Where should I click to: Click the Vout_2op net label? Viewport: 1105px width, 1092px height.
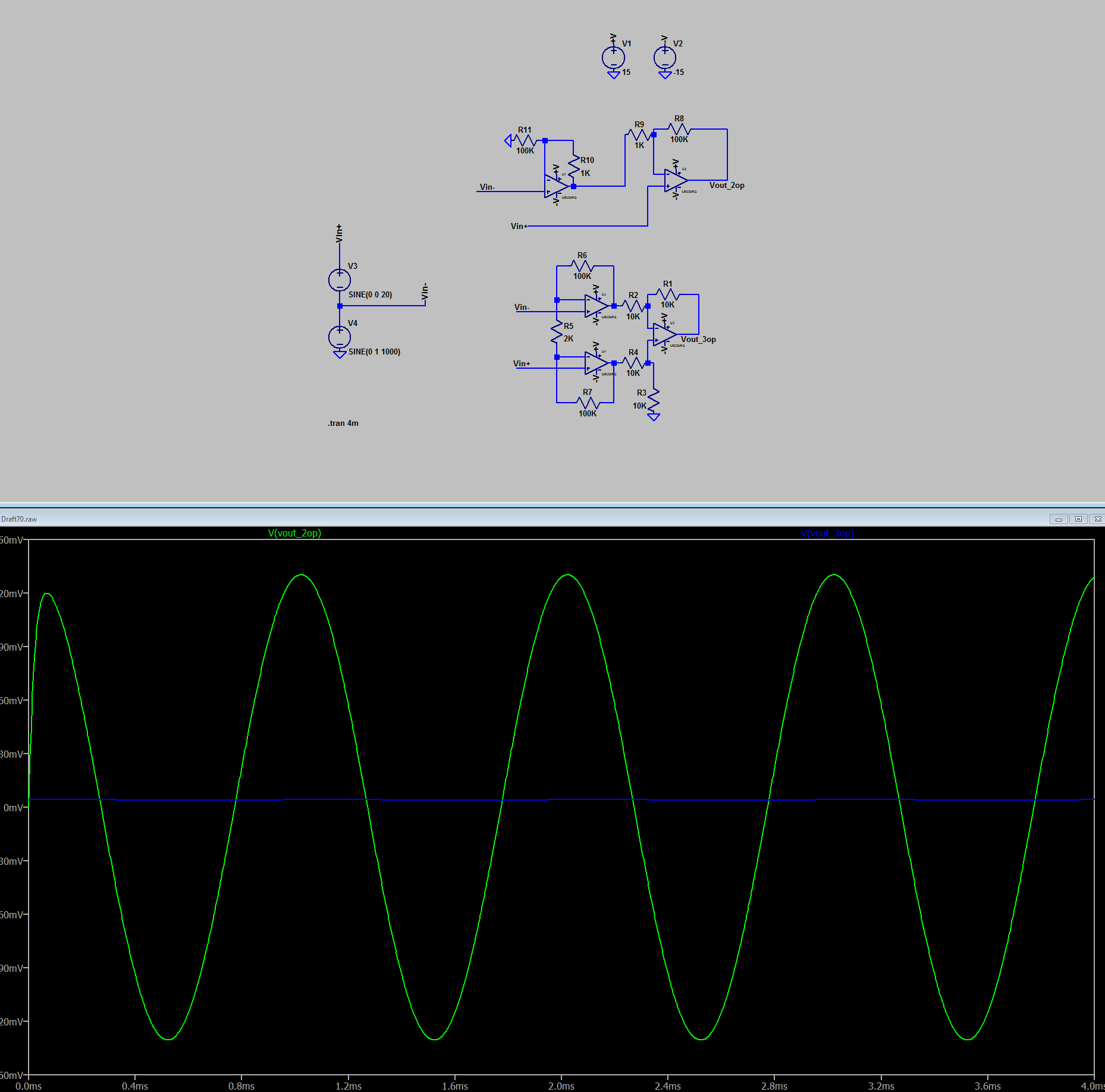(727, 186)
